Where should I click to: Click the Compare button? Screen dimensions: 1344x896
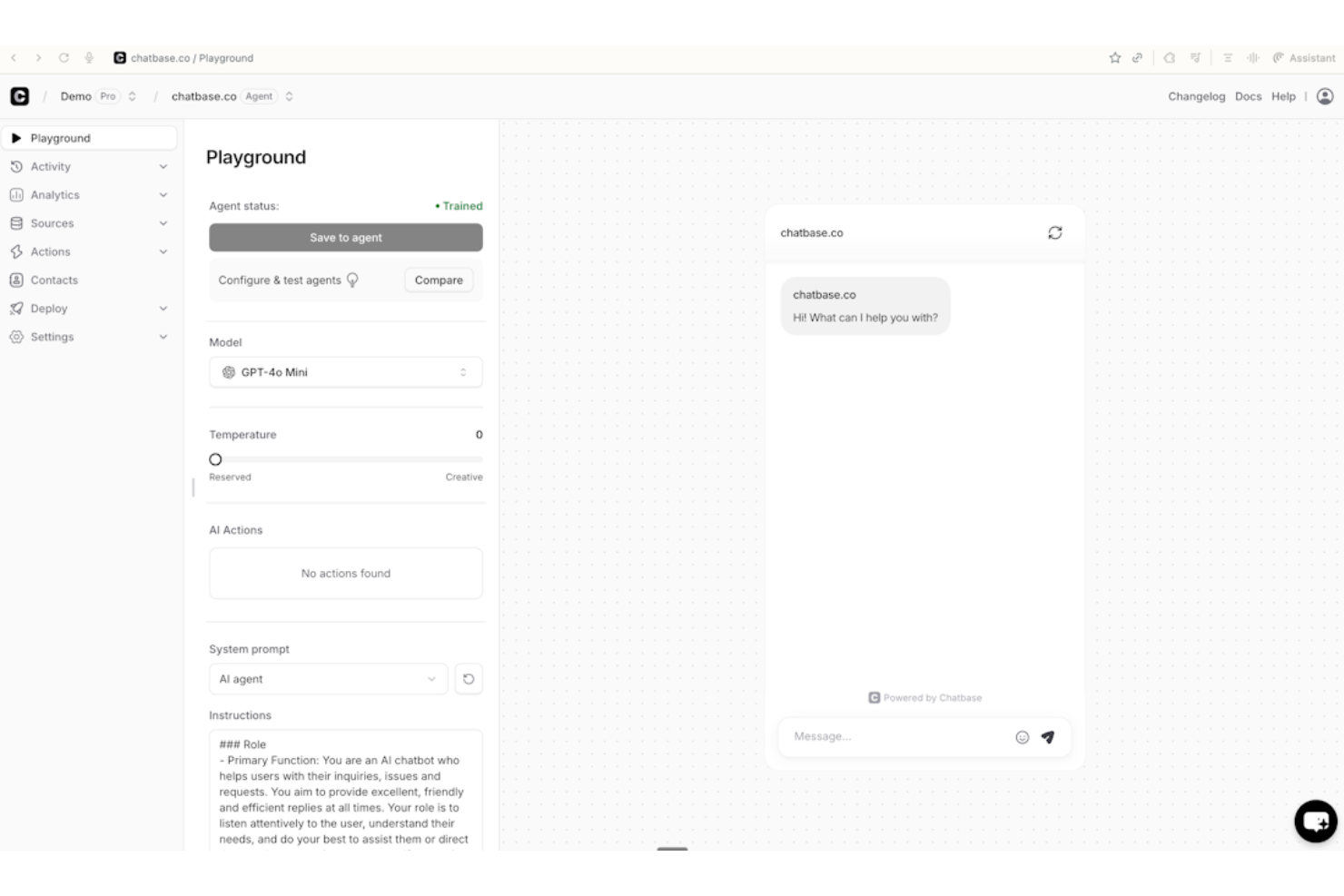[439, 280]
